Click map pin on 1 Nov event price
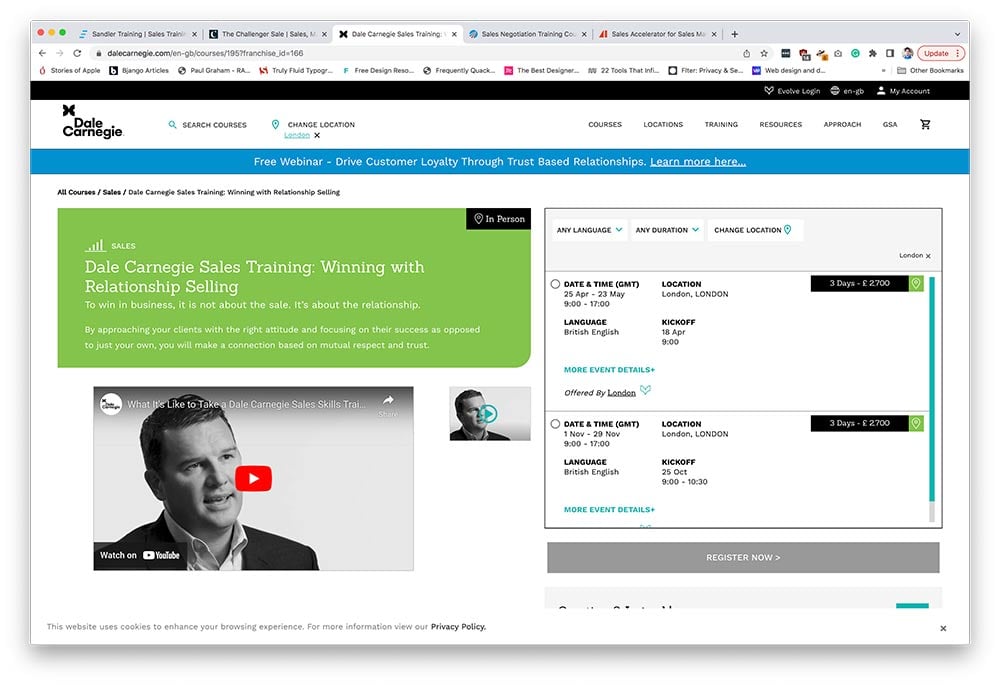This screenshot has height=685, width=1000. click(916, 423)
